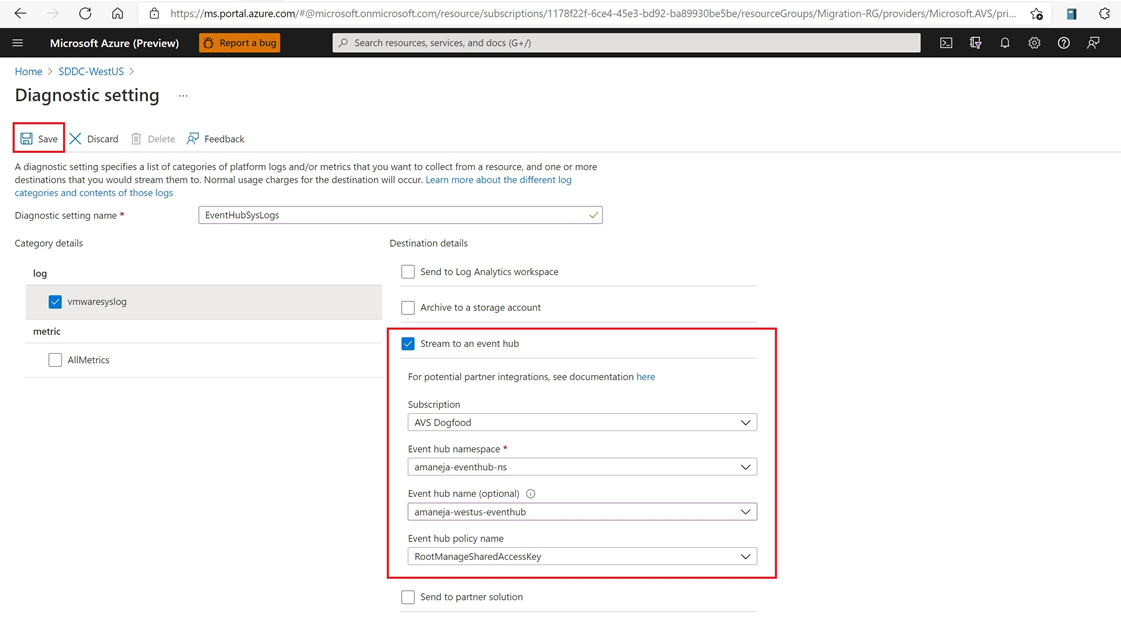Click the browser refresh icon

point(85,14)
